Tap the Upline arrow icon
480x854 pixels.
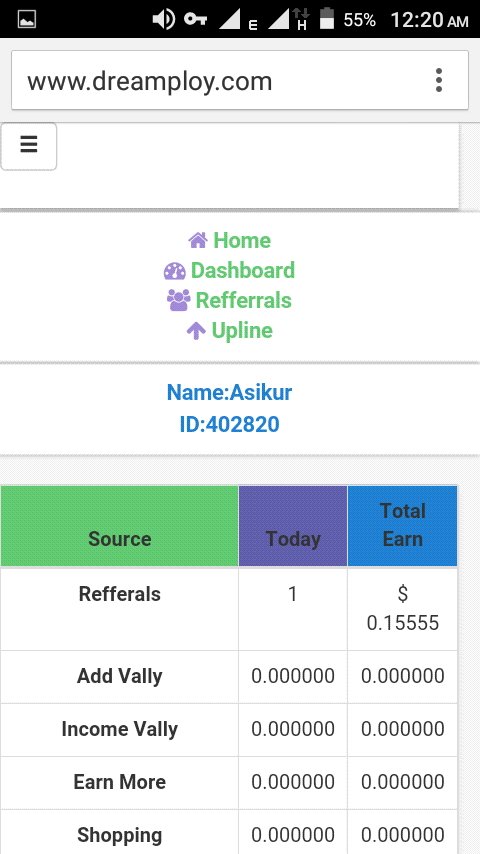click(196, 331)
